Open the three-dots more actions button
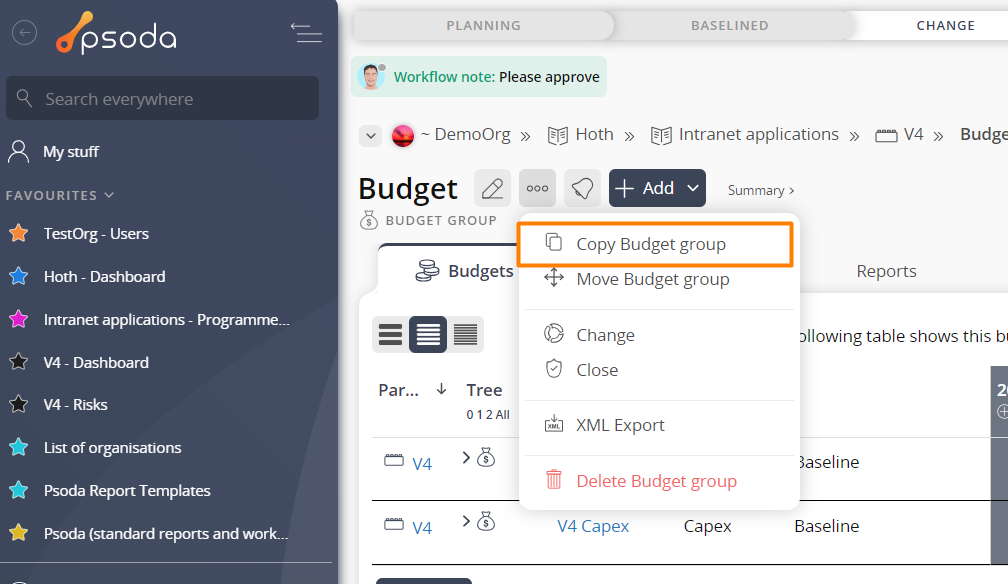The image size is (1008, 584). [537, 188]
